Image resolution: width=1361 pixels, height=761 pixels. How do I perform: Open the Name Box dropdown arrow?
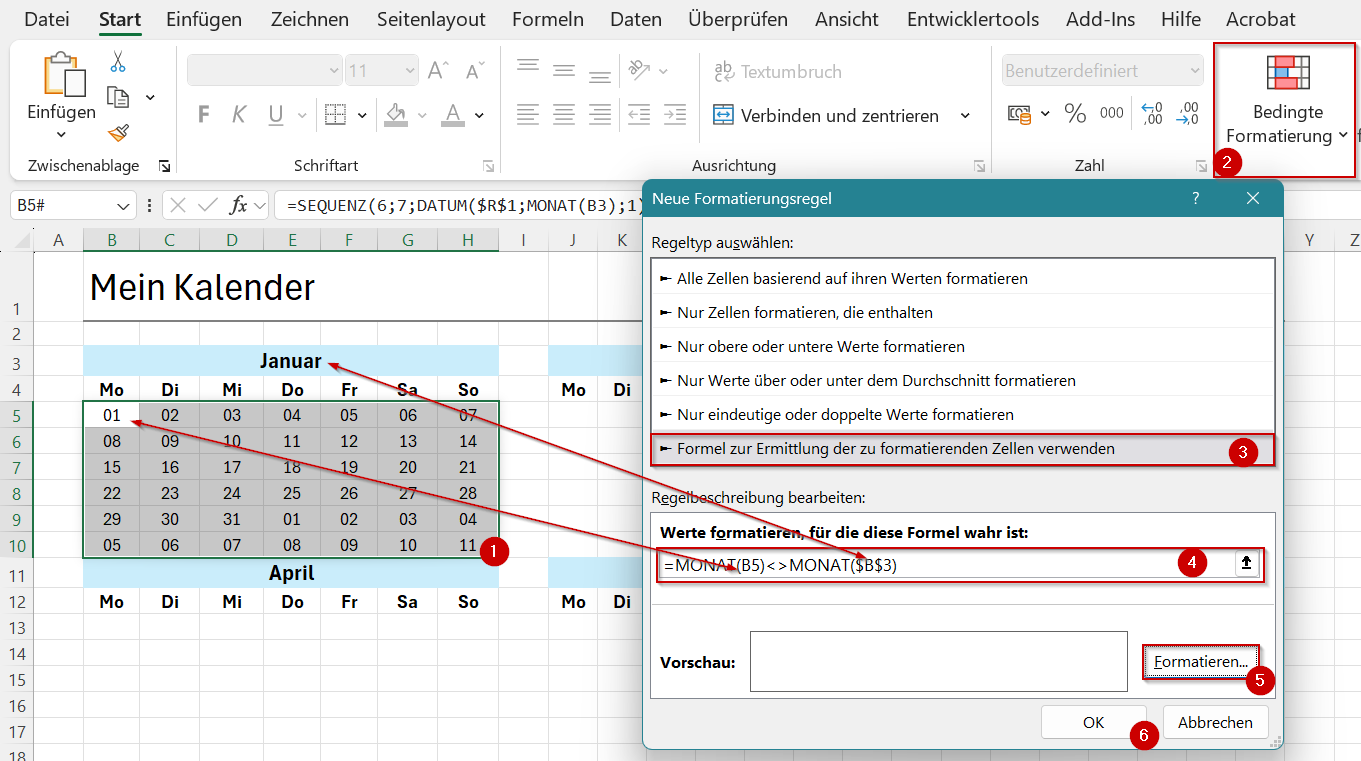[124, 205]
